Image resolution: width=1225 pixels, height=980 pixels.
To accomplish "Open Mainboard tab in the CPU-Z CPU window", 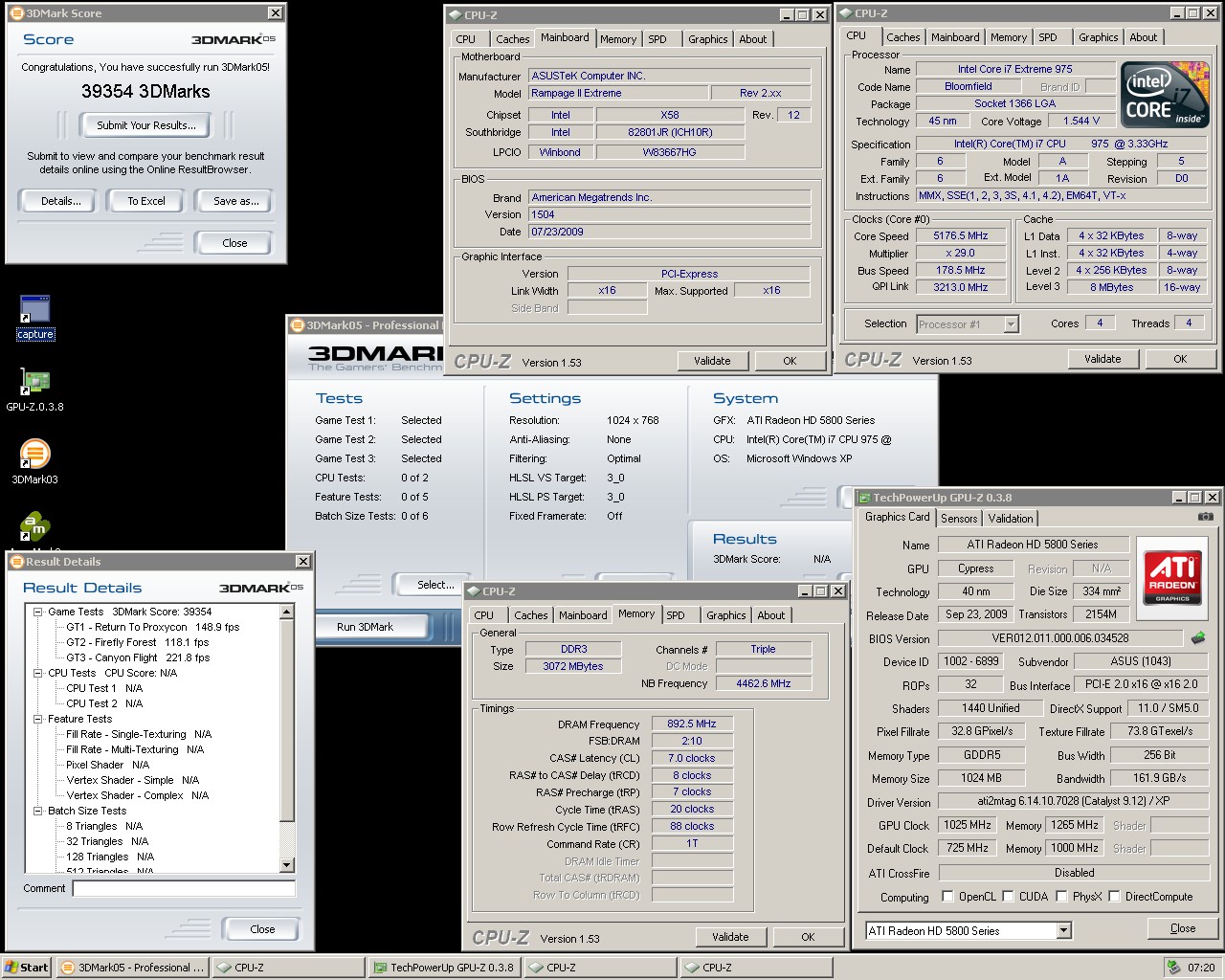I will click(955, 37).
